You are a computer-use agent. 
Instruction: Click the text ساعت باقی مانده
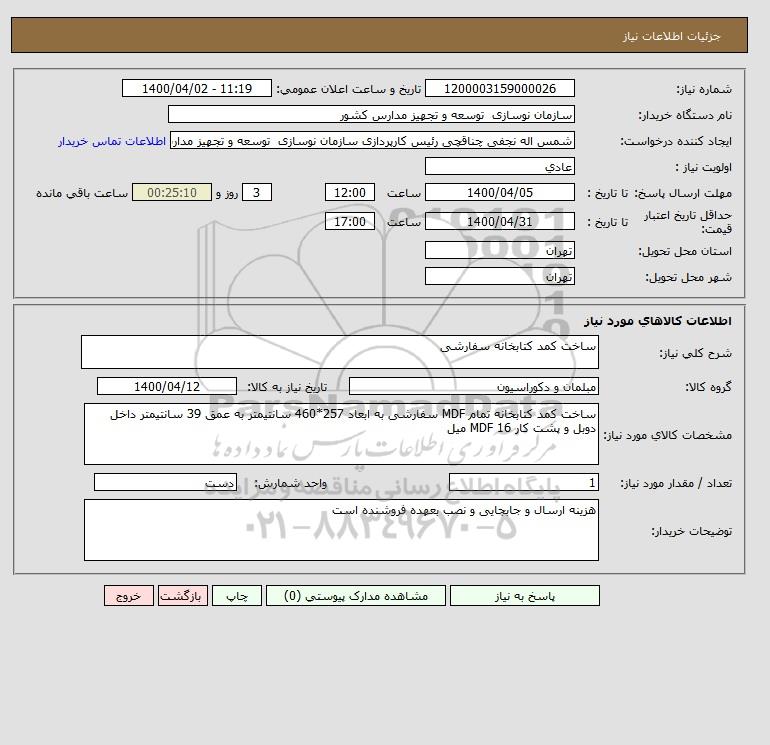[x=82, y=193]
